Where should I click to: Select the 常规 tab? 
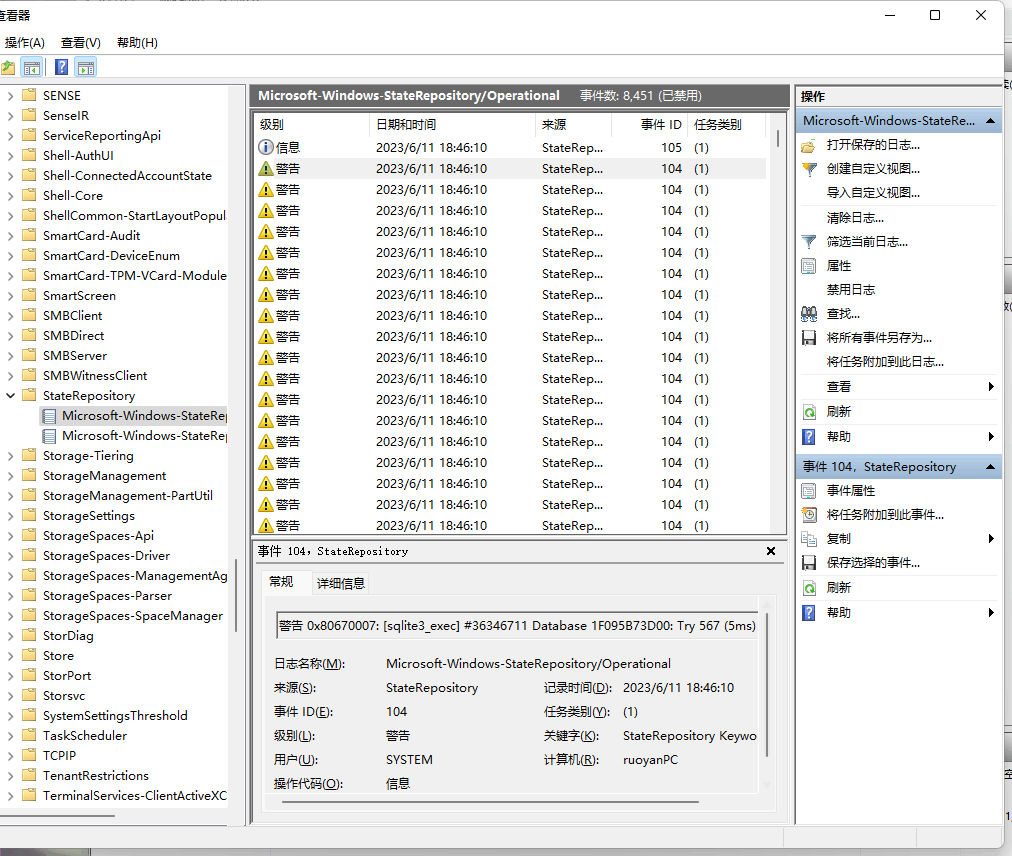[x=281, y=582]
